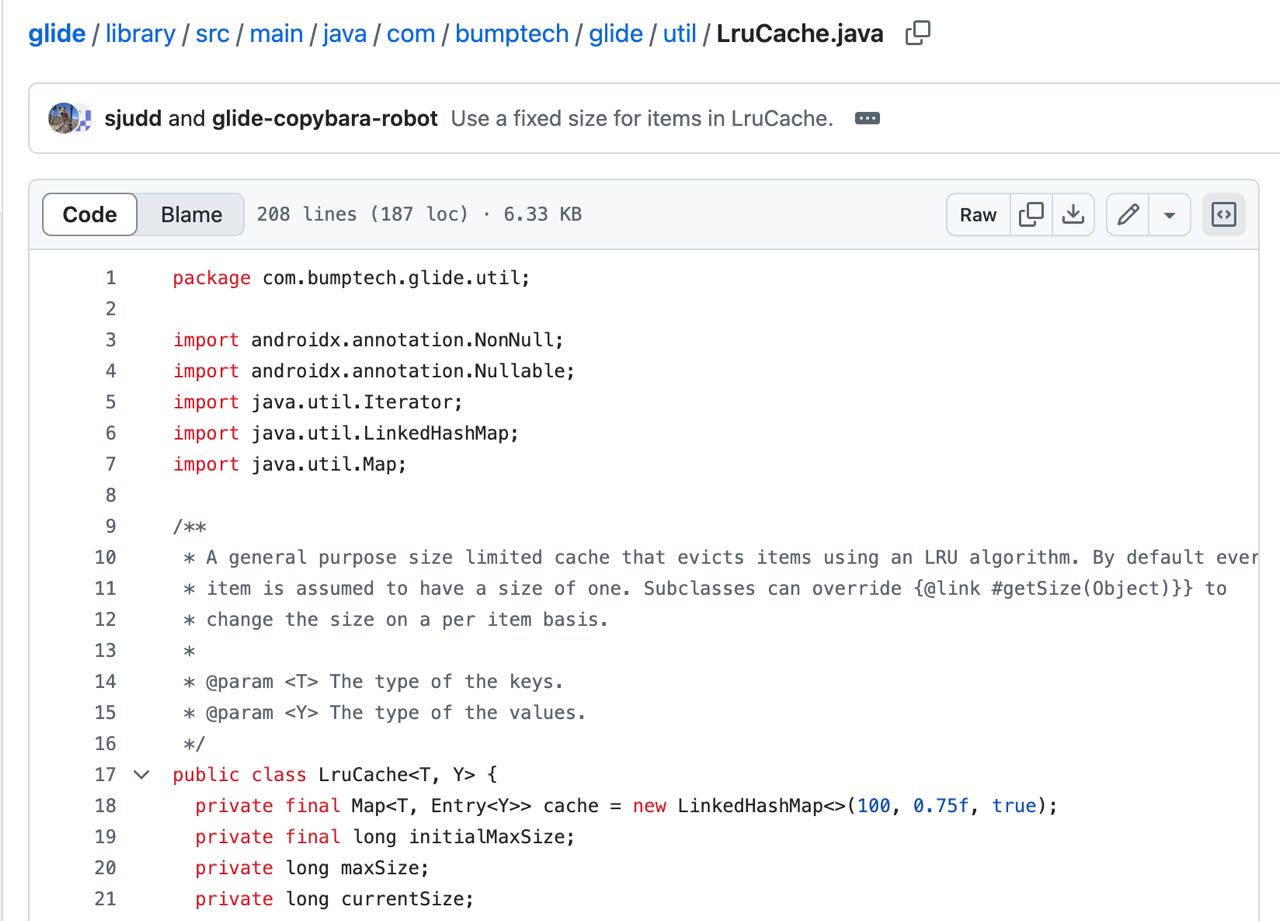Select line number 18

coord(104,805)
